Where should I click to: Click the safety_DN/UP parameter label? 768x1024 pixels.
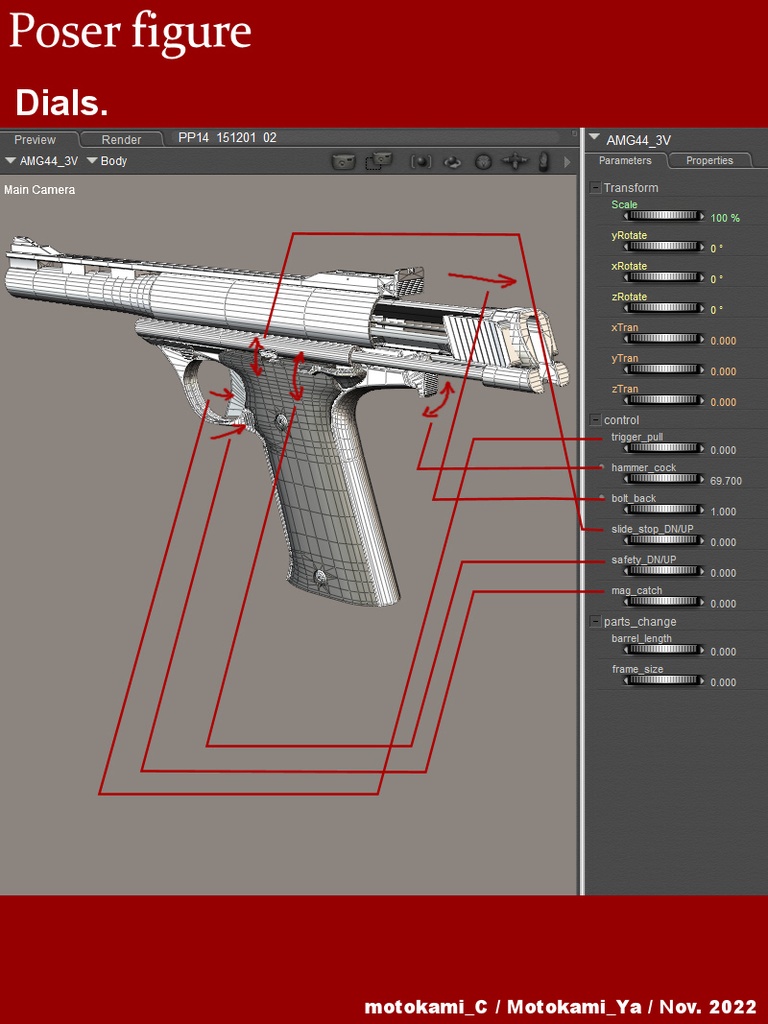click(643, 560)
